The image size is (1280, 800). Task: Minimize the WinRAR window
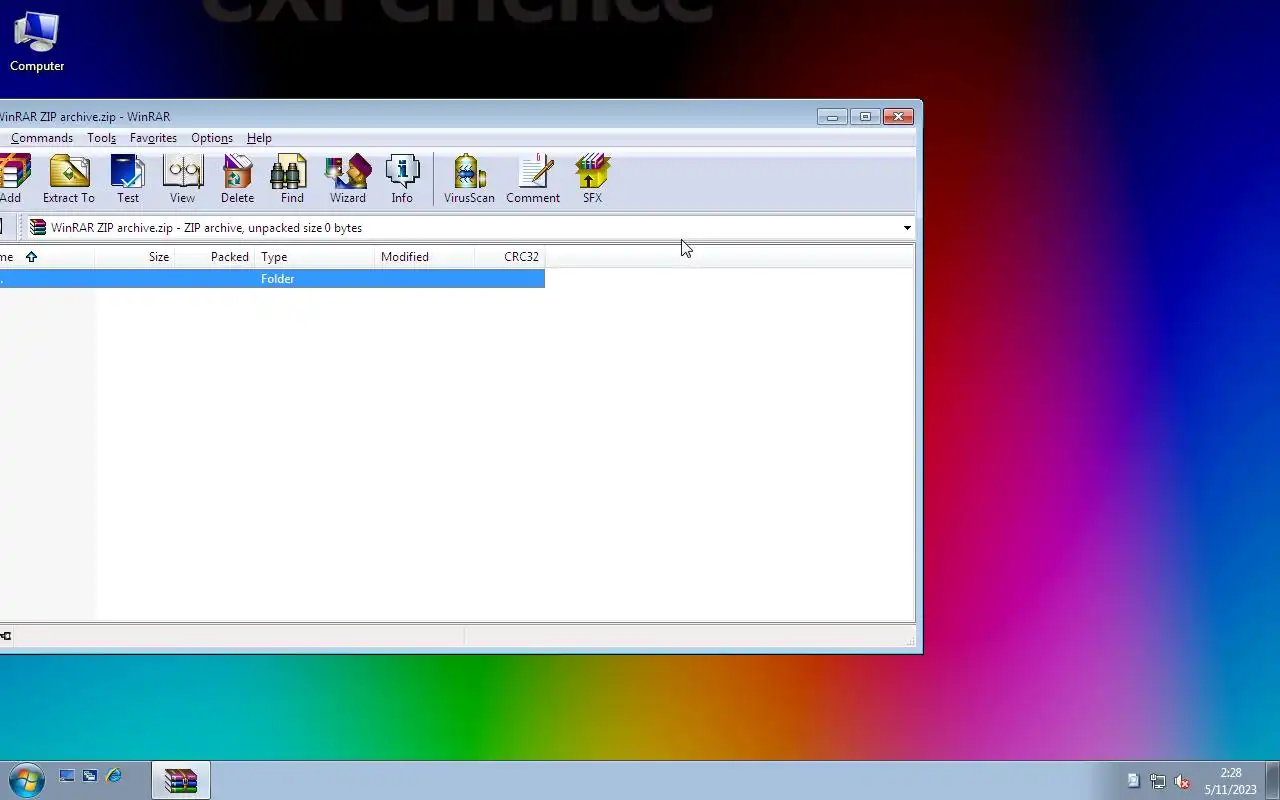click(x=832, y=117)
